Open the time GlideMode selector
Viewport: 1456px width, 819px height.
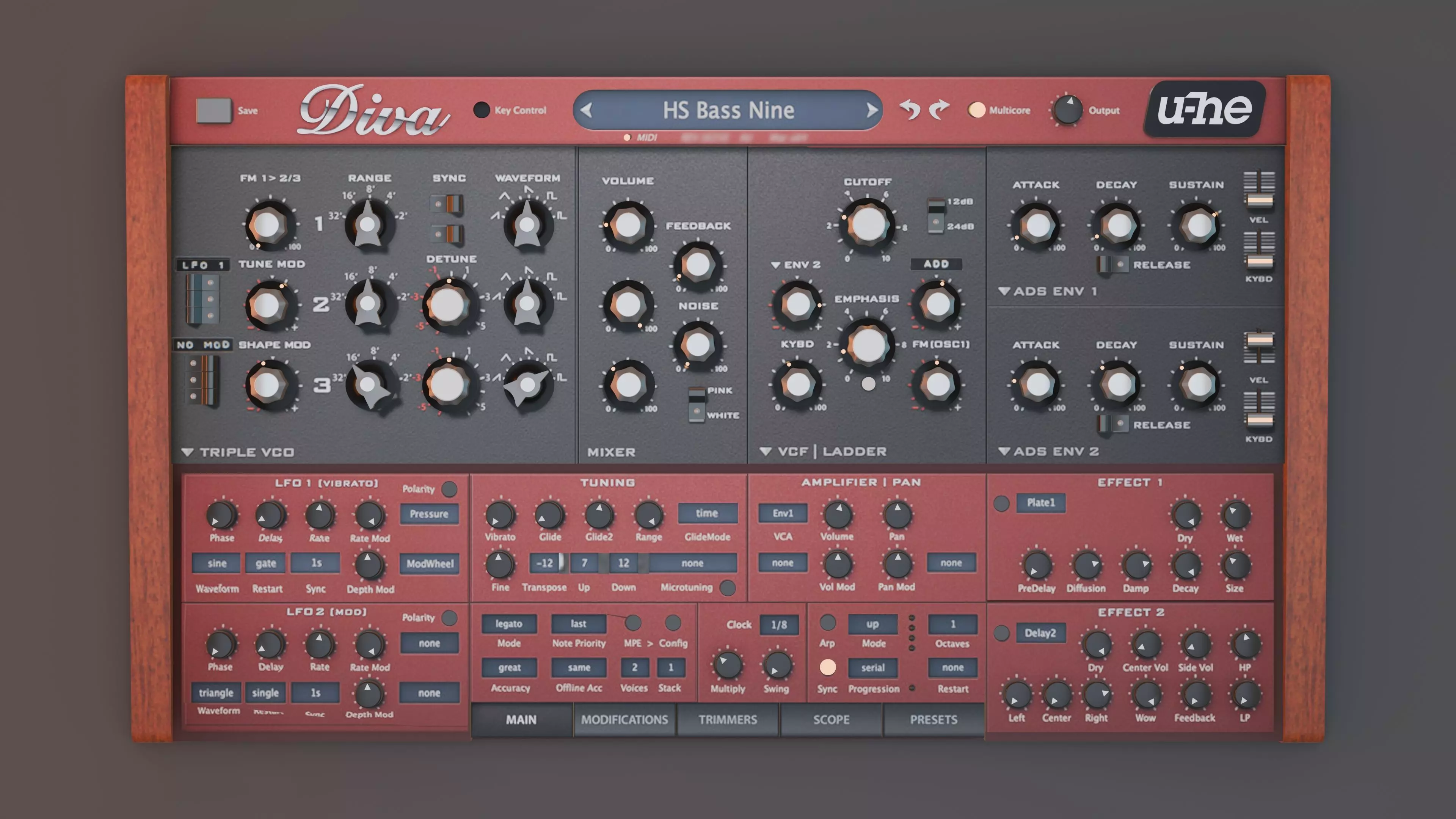click(707, 513)
